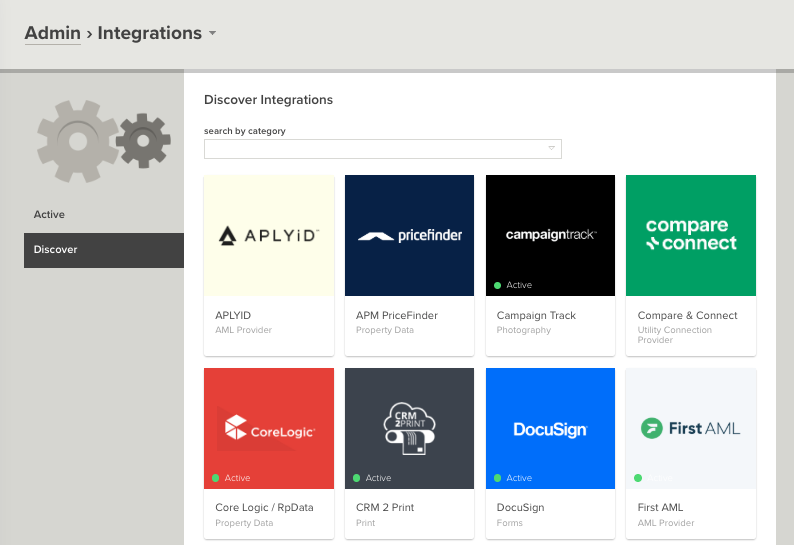The height and width of the screenshot is (545, 794).
Task: Open the pricefinder logo tile
Action: coord(409,236)
